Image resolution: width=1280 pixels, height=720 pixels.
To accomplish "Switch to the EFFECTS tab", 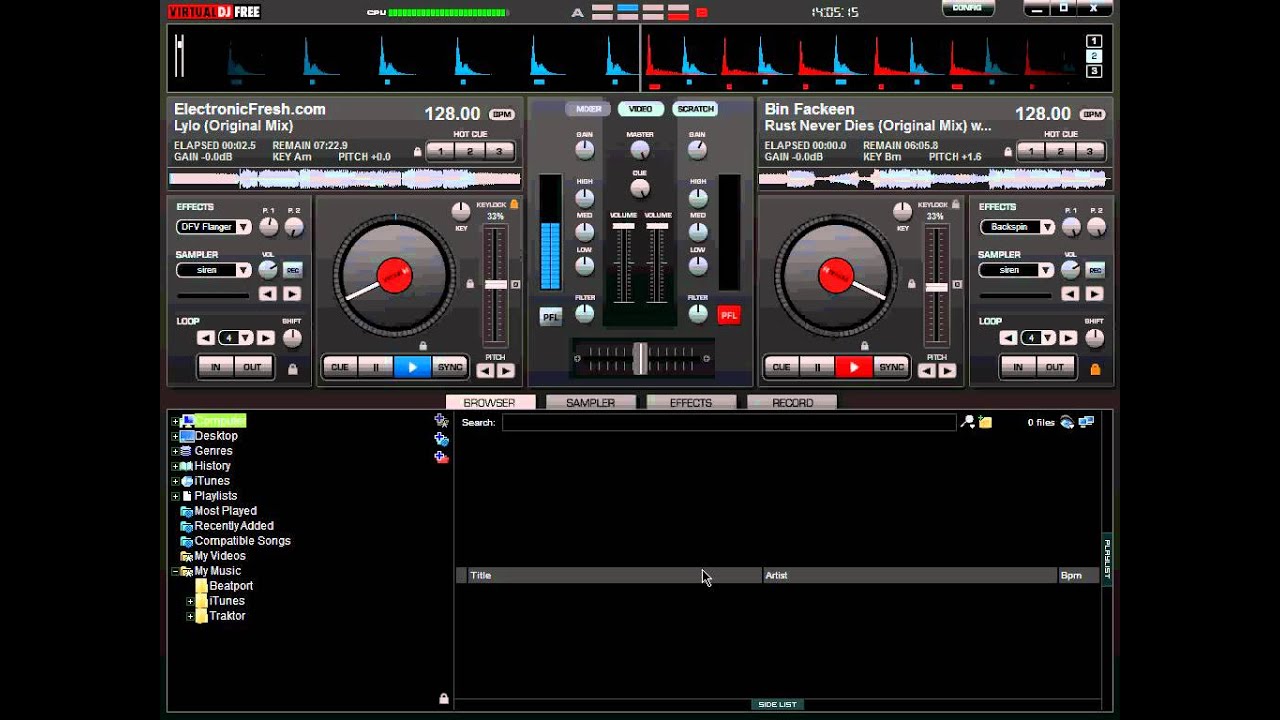I will (x=691, y=402).
